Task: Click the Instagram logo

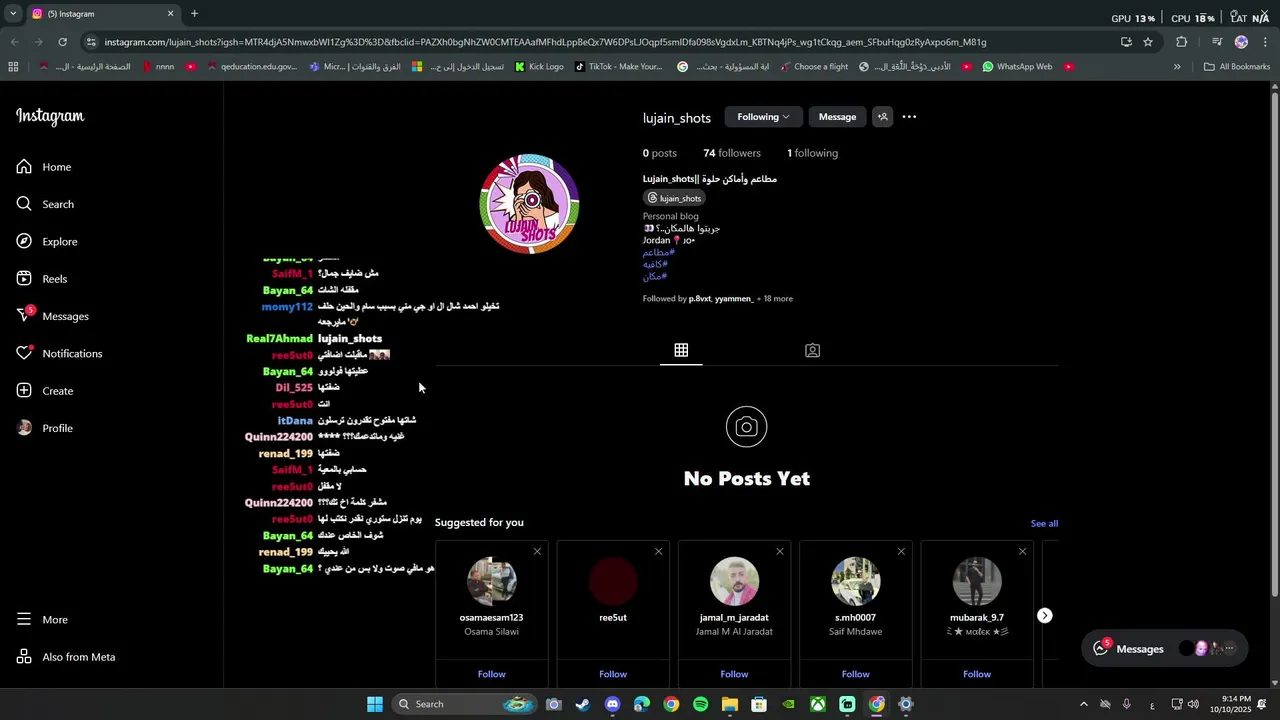Action: 50,116
